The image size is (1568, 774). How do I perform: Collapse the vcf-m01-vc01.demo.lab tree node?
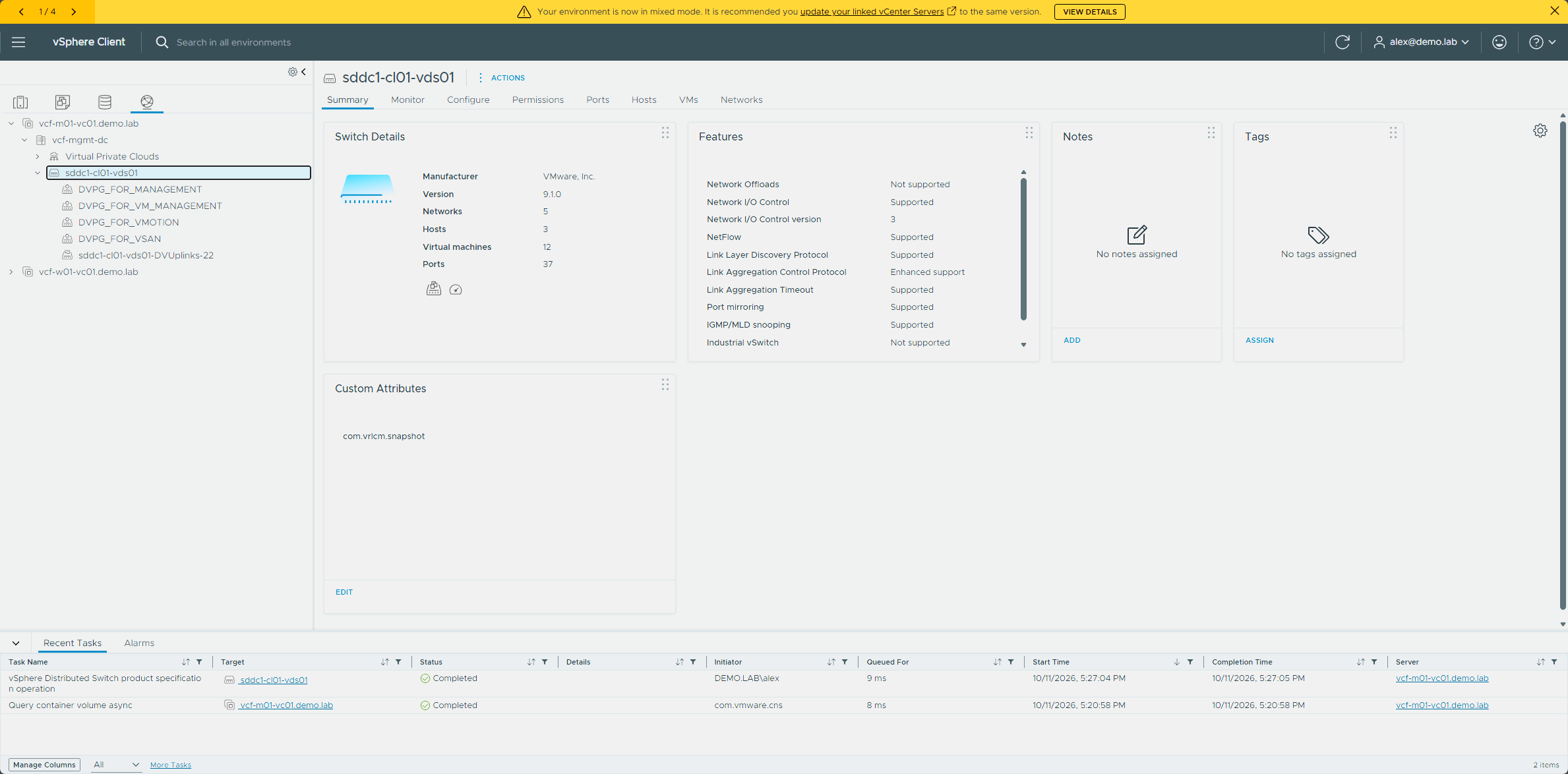pos(11,123)
